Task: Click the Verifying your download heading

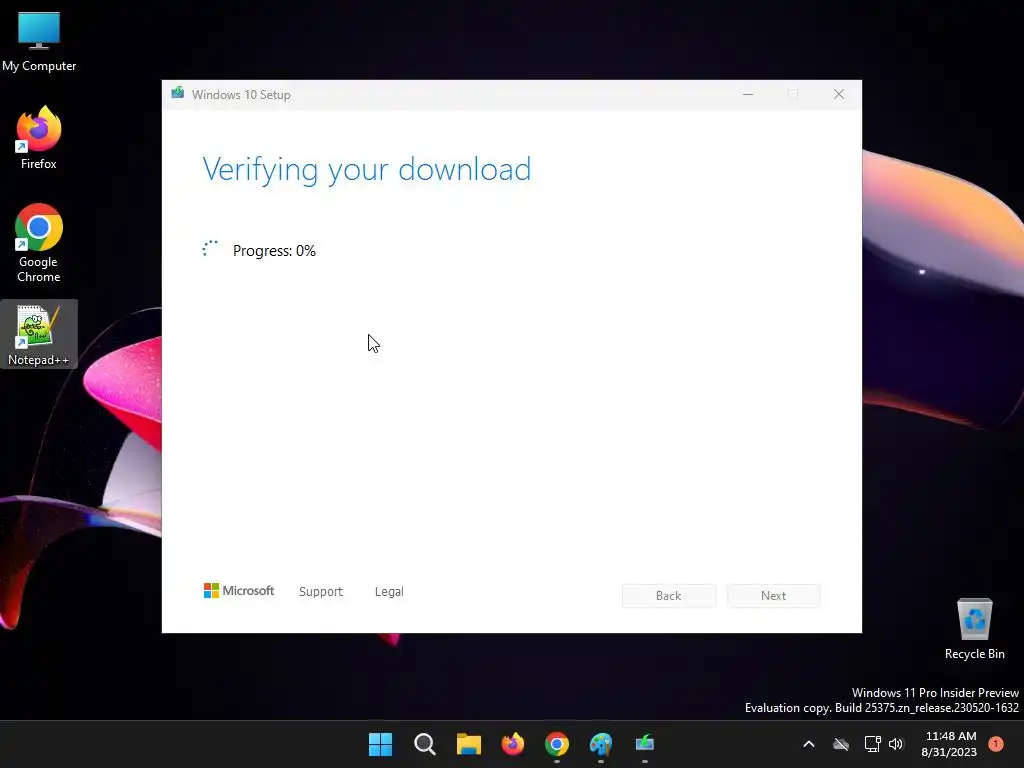Action: click(366, 170)
